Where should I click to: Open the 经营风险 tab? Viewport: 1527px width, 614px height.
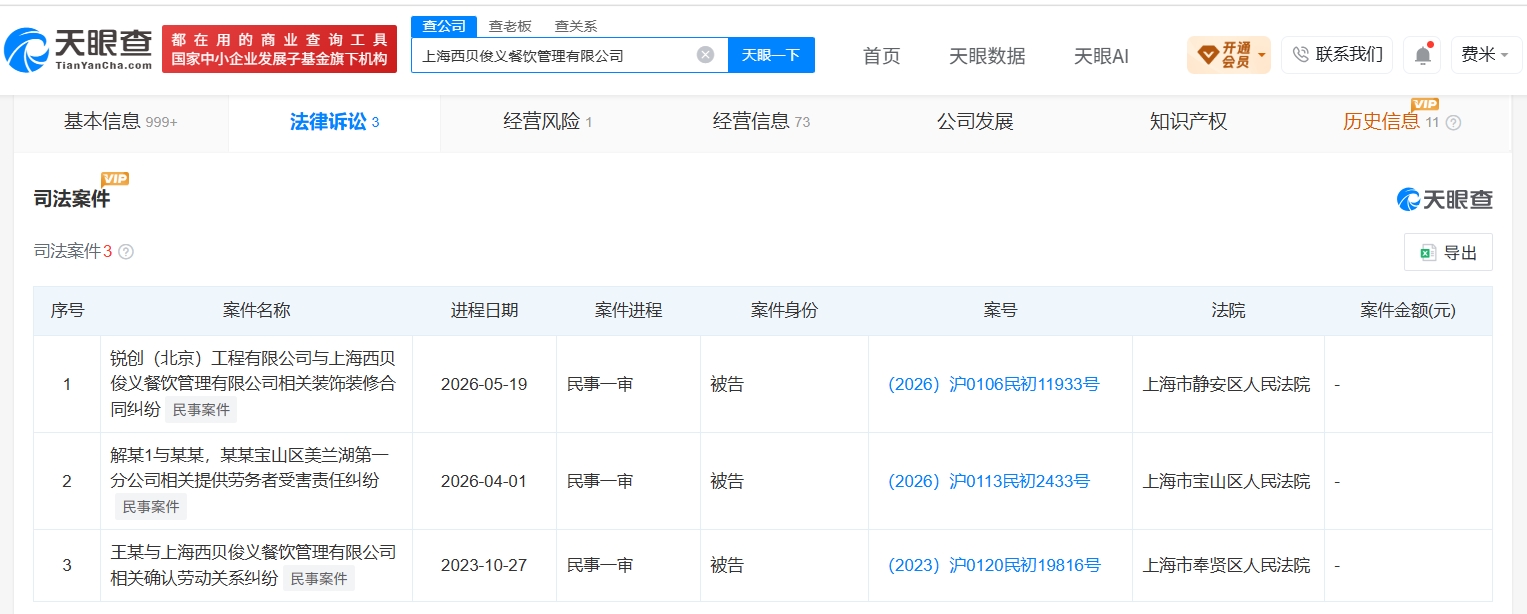[x=548, y=122]
